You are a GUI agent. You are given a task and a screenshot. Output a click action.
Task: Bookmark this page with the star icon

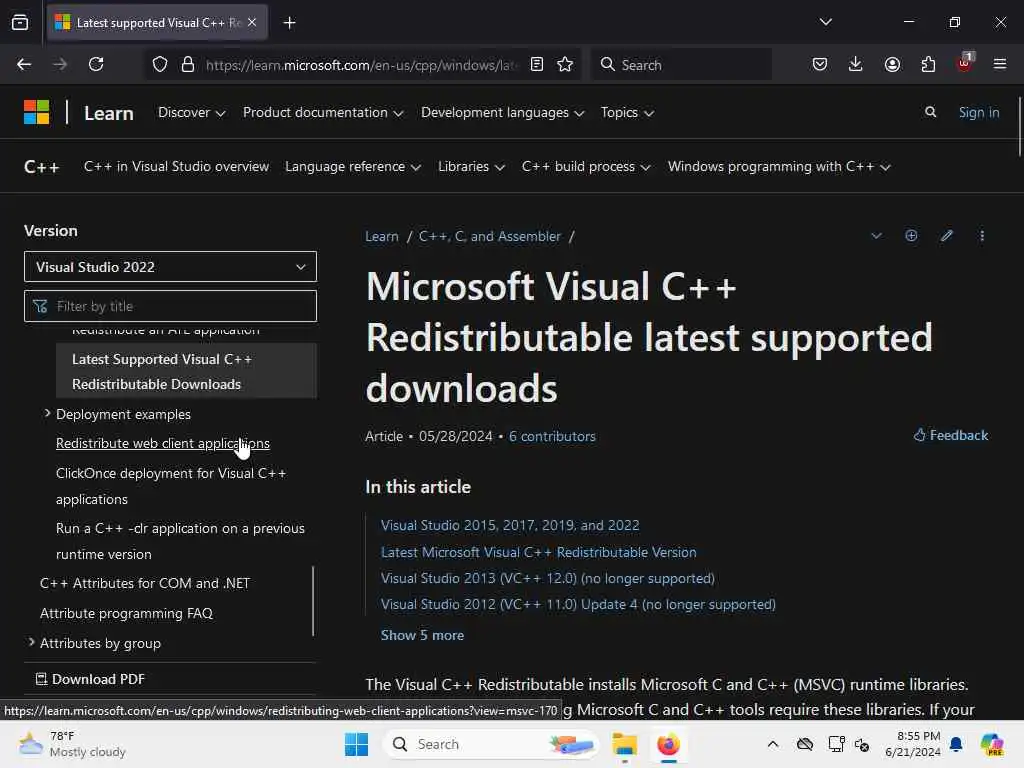point(565,64)
